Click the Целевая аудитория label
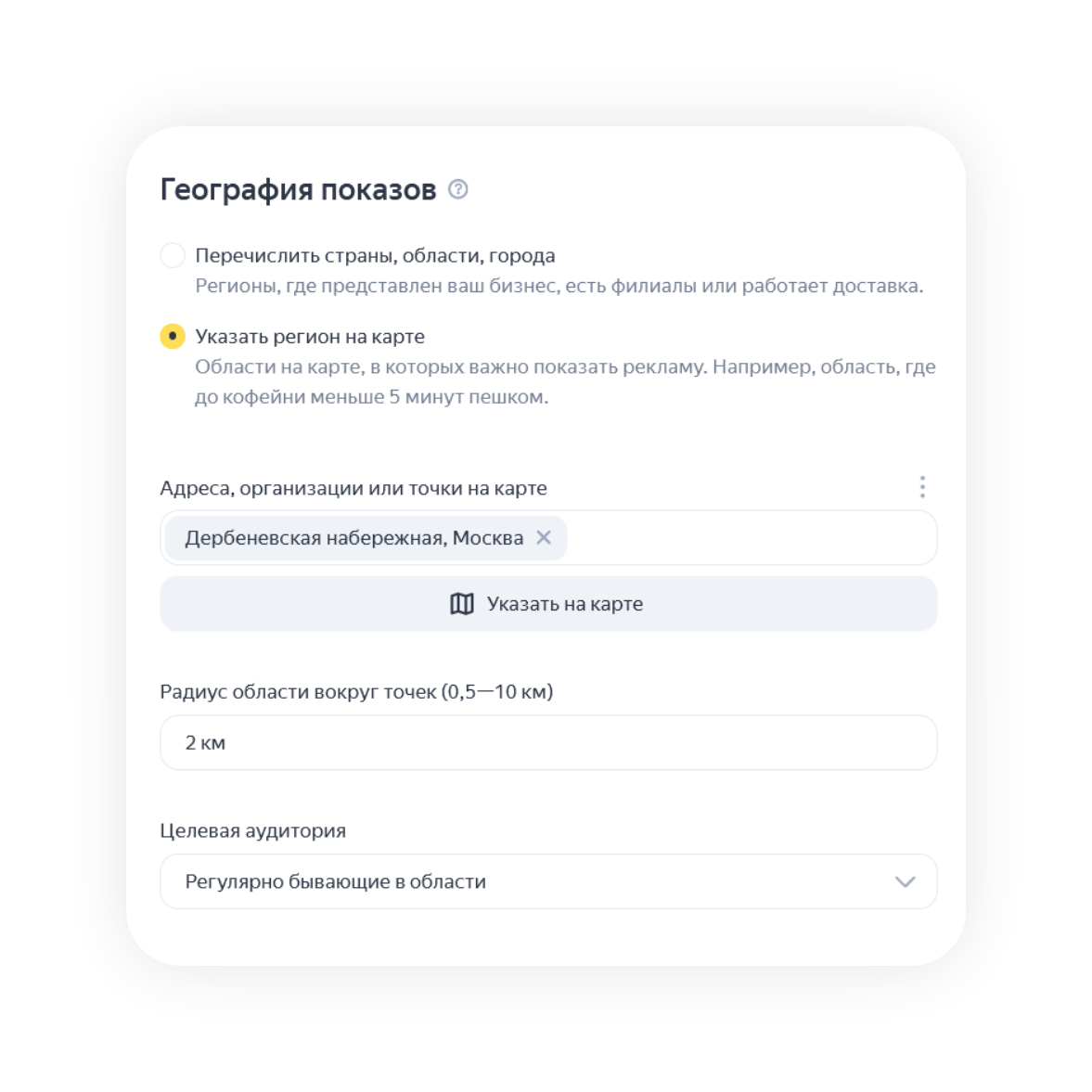Screen dimensions: 1092x1092 pos(252,830)
